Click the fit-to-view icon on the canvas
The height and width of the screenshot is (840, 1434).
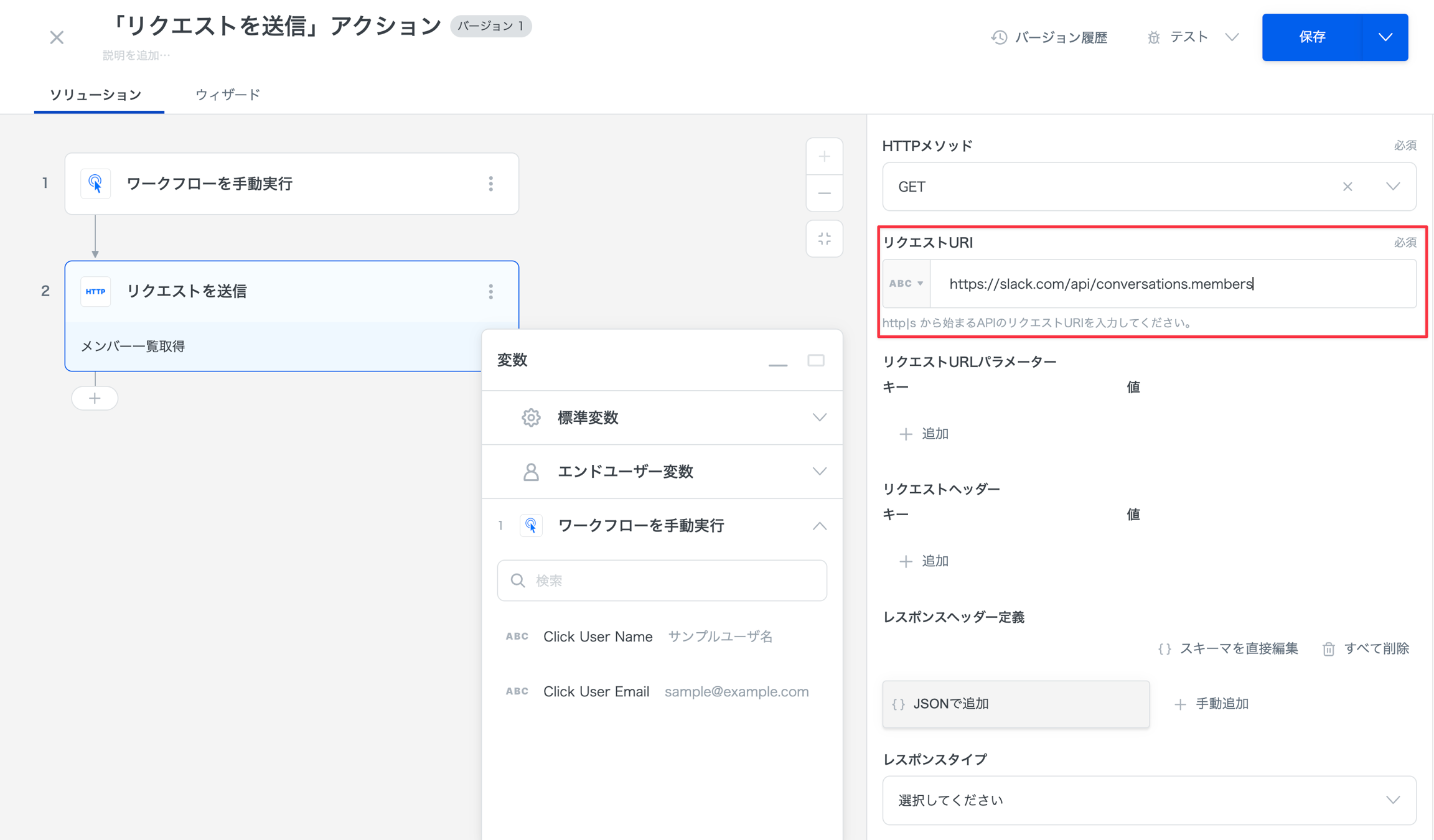(x=824, y=238)
